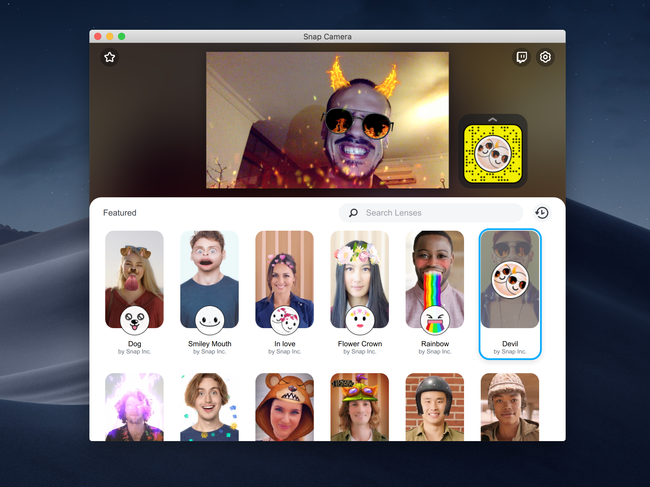Click 'by Snap Inc.' under Dog
Image resolution: width=650 pixels, height=487 pixels.
coord(134,352)
